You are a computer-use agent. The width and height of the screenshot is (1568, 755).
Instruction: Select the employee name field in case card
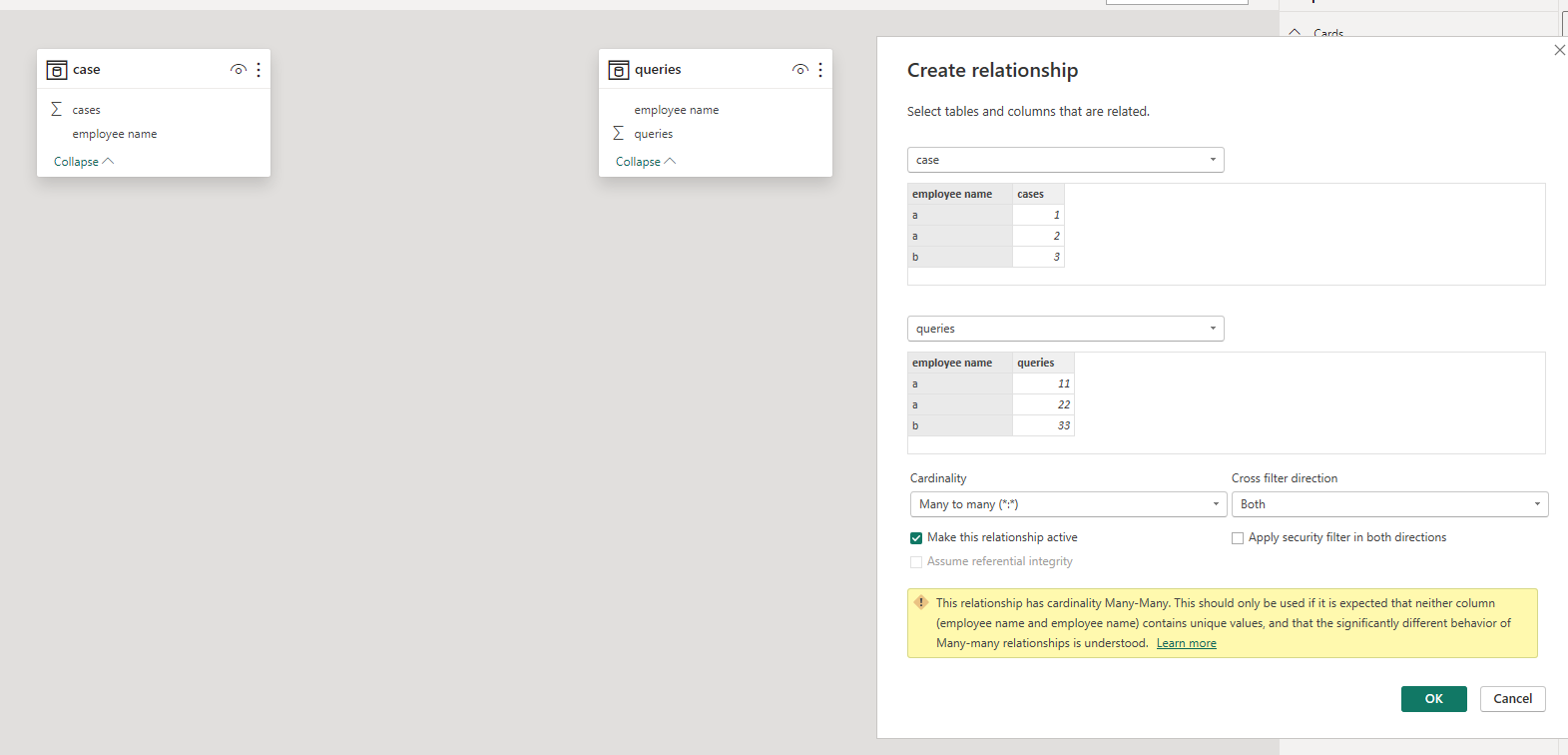pos(115,134)
